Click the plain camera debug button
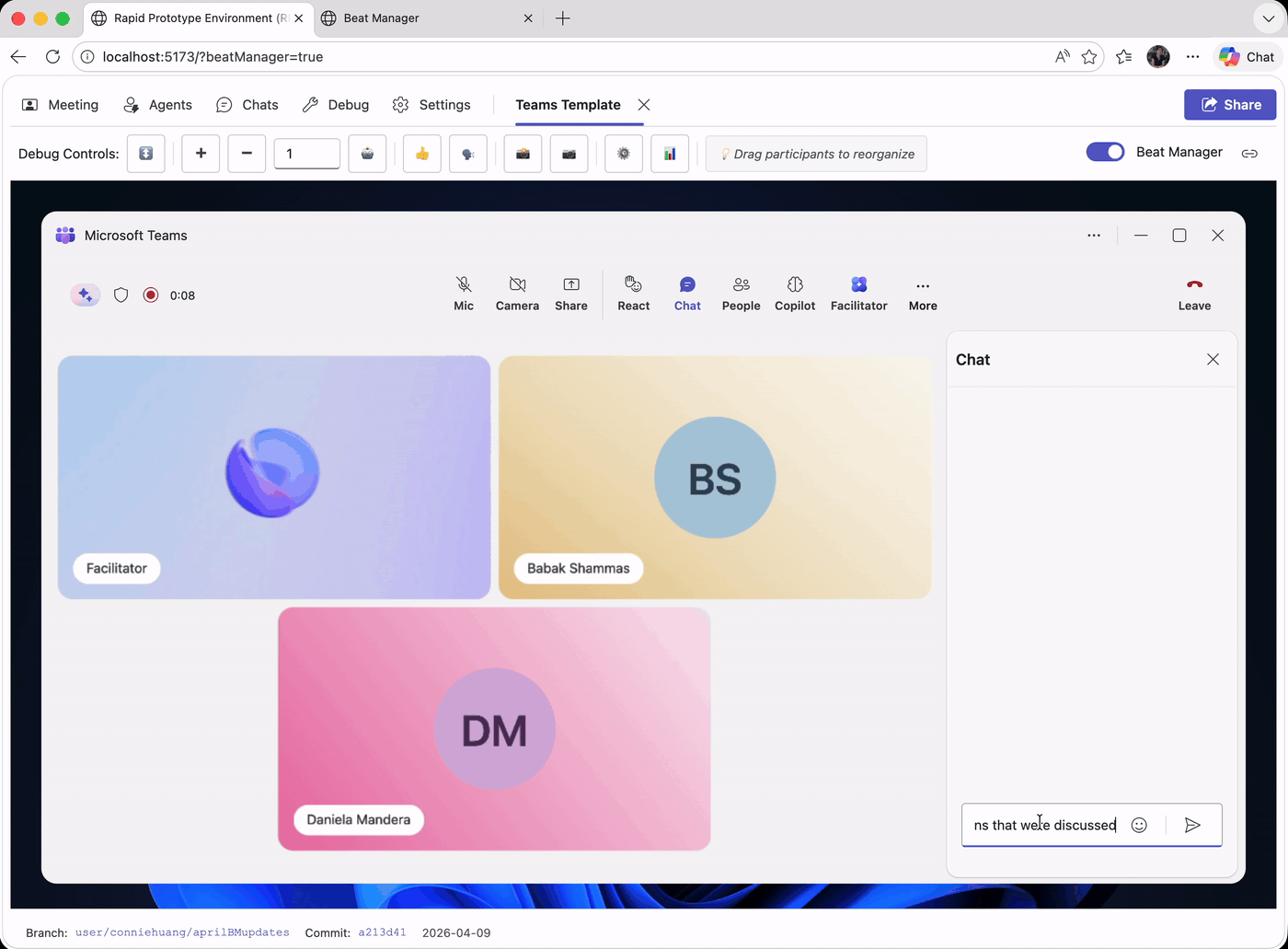1288x949 pixels. tap(569, 154)
